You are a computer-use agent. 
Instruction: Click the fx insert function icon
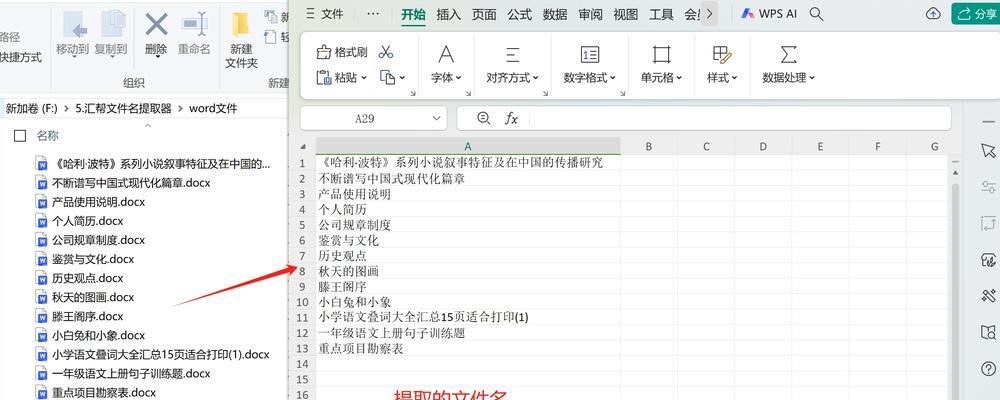tap(511, 118)
